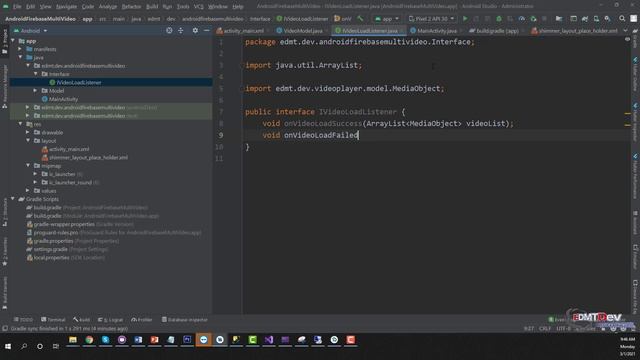Open File Explorer from the Windows taskbar
The image size is (640, 360).
point(73,340)
